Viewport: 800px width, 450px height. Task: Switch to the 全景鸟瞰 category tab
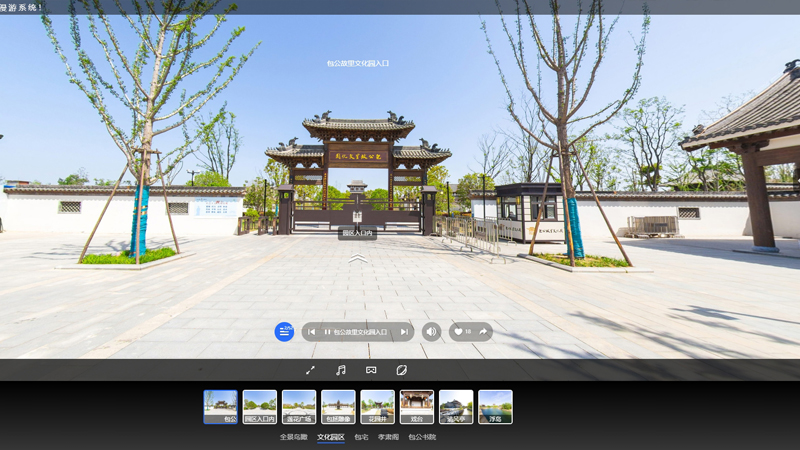[x=293, y=437]
